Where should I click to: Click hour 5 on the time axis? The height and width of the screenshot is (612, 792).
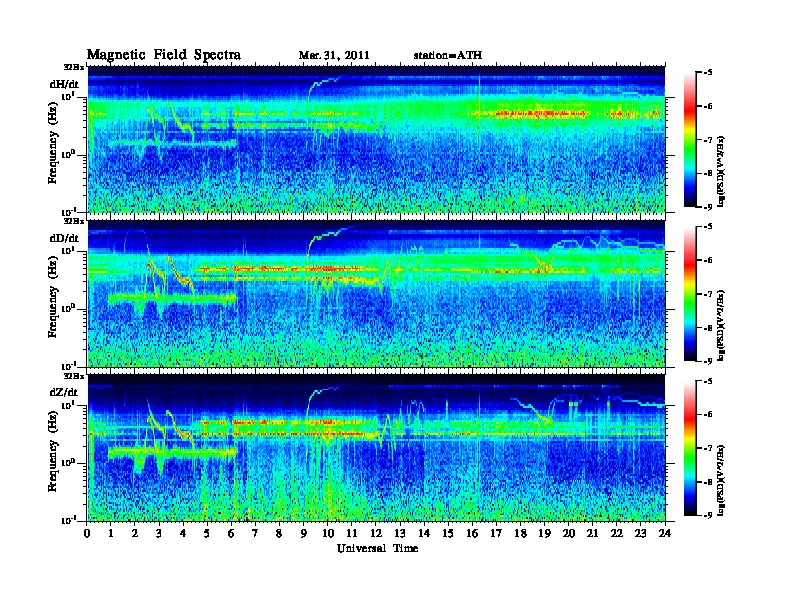point(208,533)
